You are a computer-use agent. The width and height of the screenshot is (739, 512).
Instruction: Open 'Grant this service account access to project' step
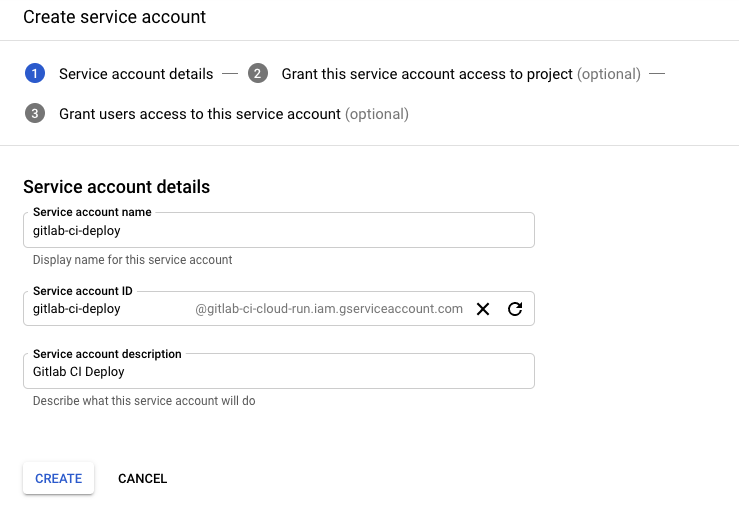[427, 74]
